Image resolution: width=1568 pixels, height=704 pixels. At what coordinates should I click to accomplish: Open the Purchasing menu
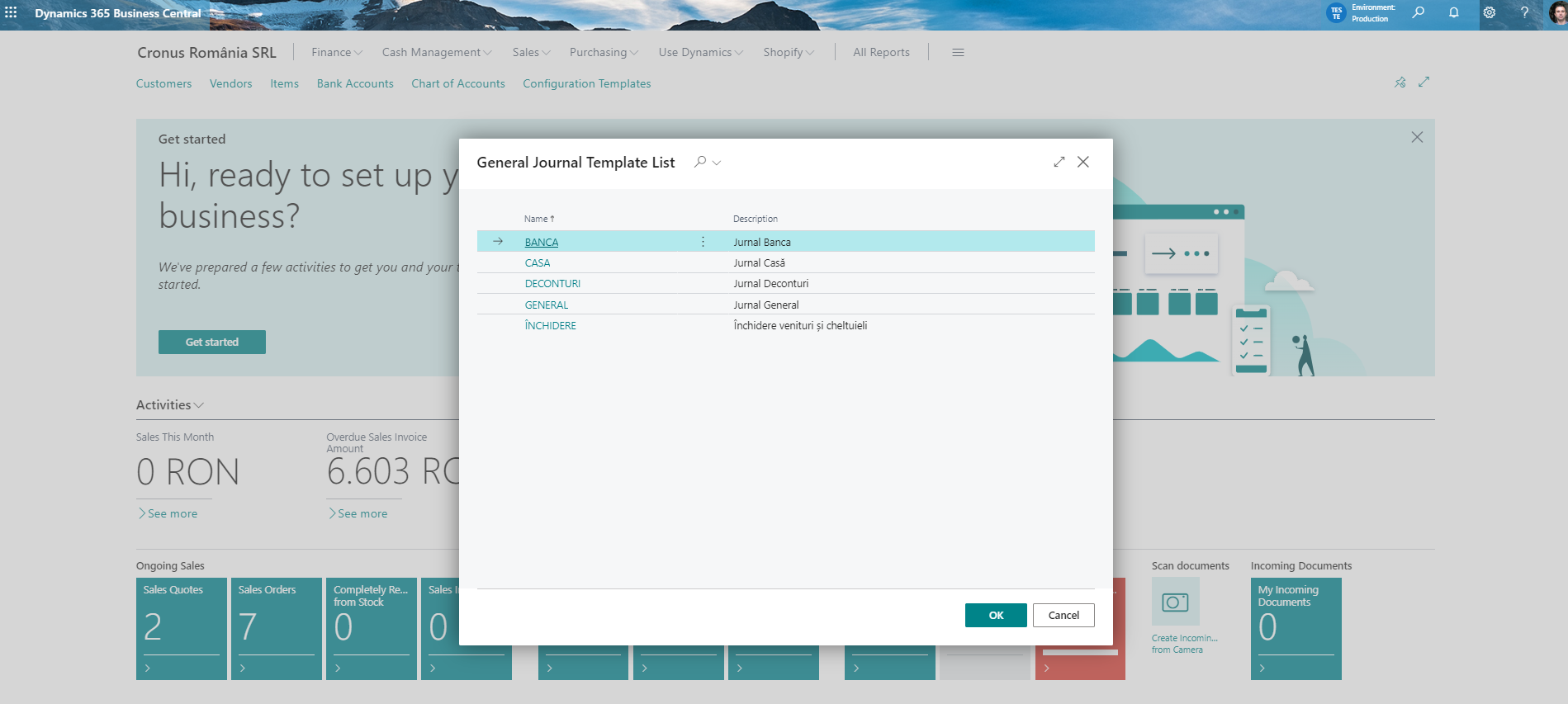tap(604, 52)
